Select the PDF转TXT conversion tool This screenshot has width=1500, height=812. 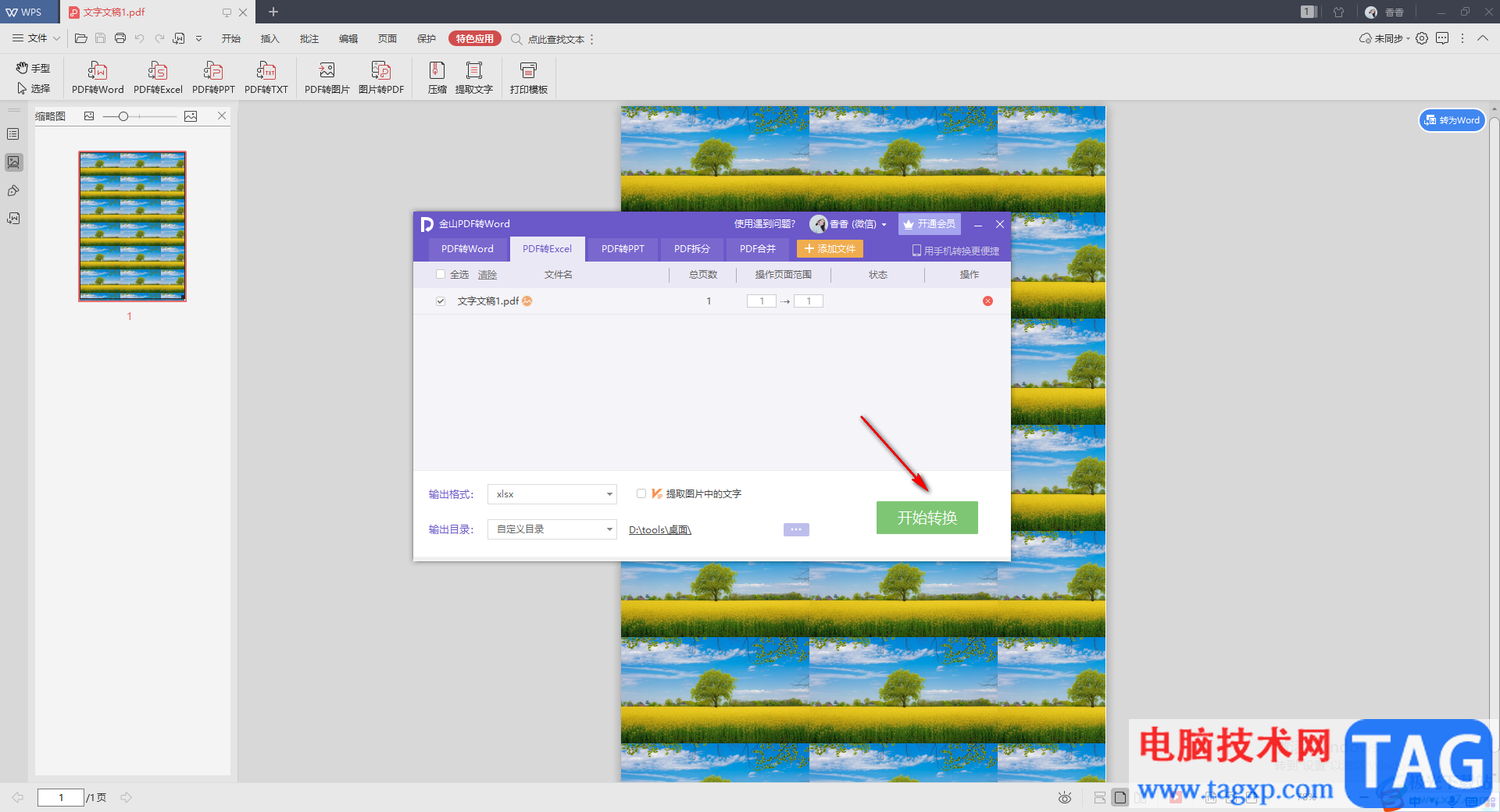click(266, 78)
